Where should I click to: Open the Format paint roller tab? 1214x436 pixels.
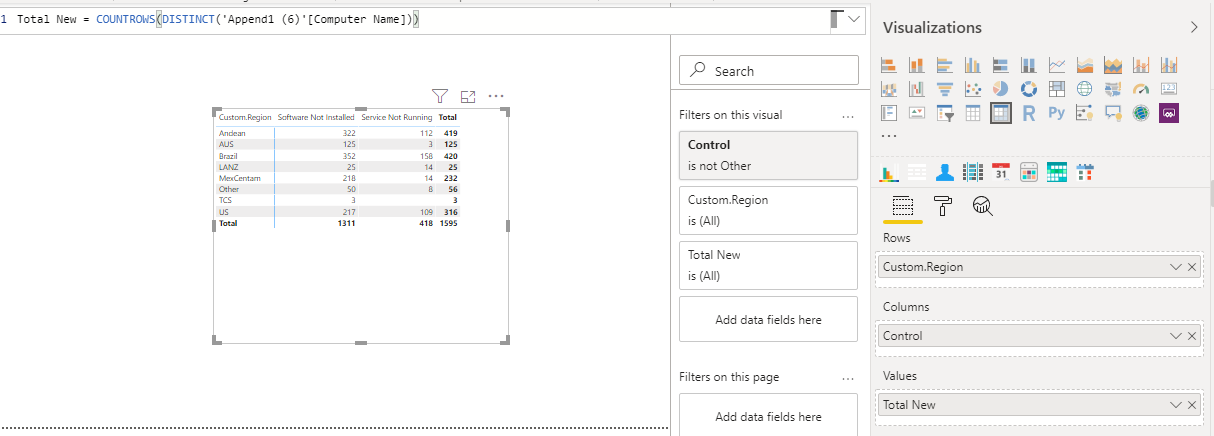tap(943, 206)
